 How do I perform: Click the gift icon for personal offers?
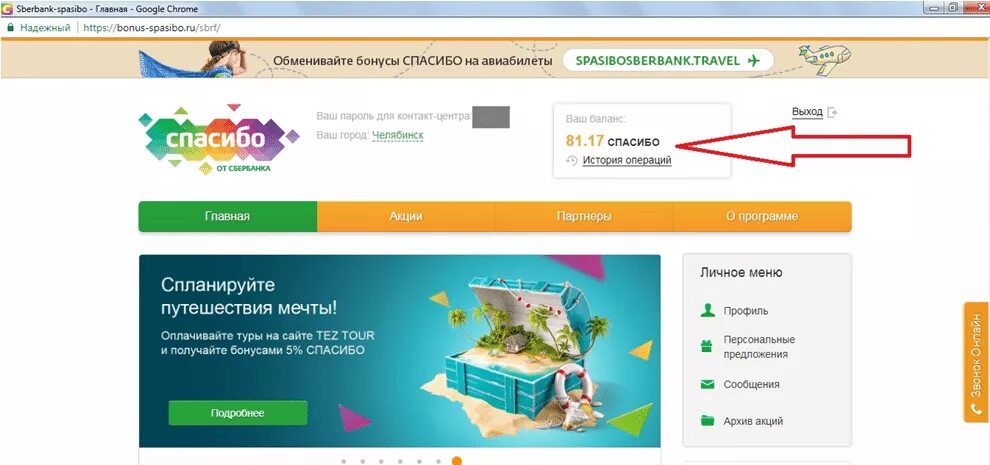(x=707, y=346)
